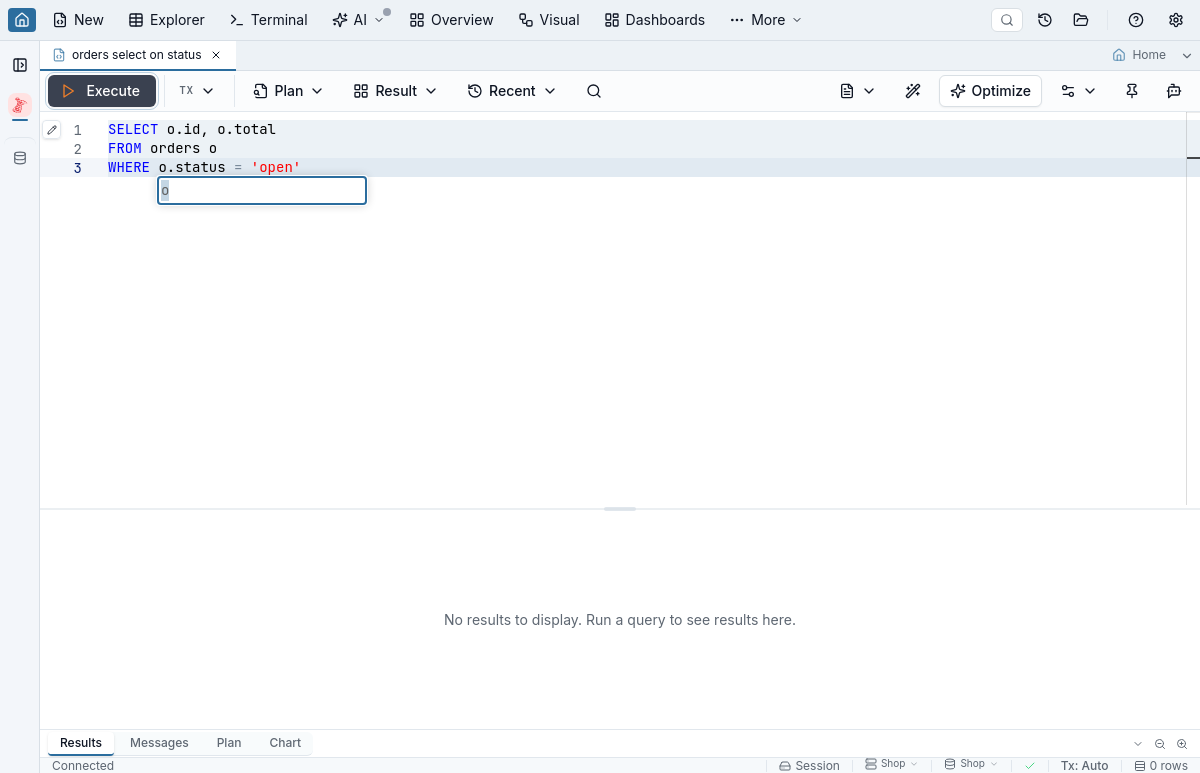The image size is (1200, 773).
Task: Click the open folder icon
Action: (1080, 20)
